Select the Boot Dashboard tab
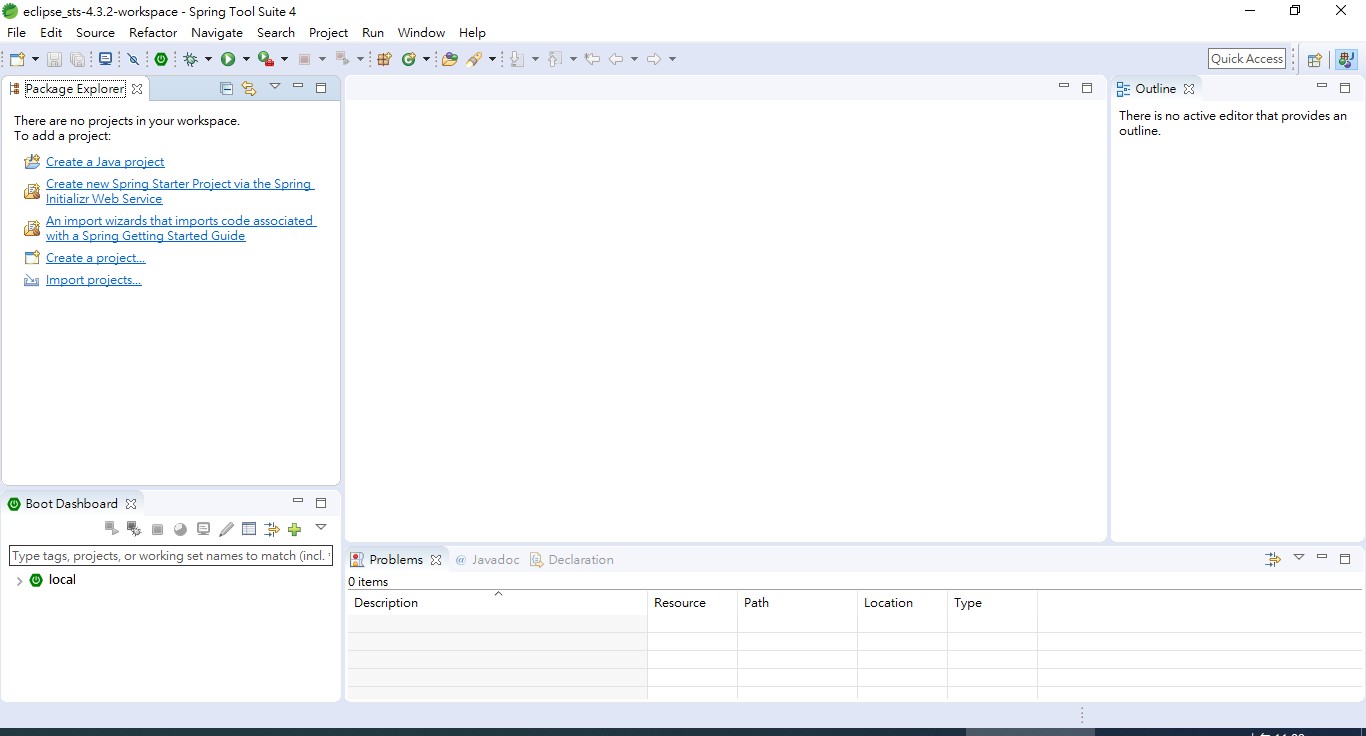1366x736 pixels. click(71, 504)
